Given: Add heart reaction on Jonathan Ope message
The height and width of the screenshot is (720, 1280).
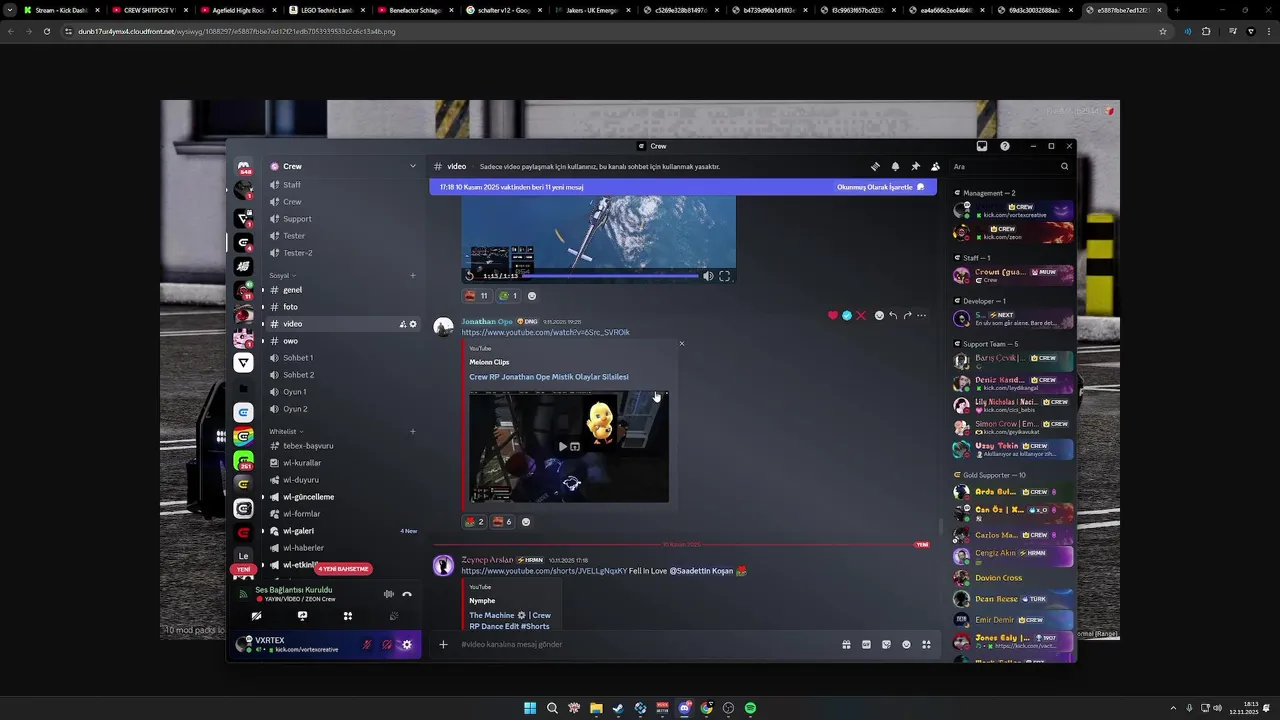Looking at the screenshot, I should pyautogui.click(x=832, y=315).
